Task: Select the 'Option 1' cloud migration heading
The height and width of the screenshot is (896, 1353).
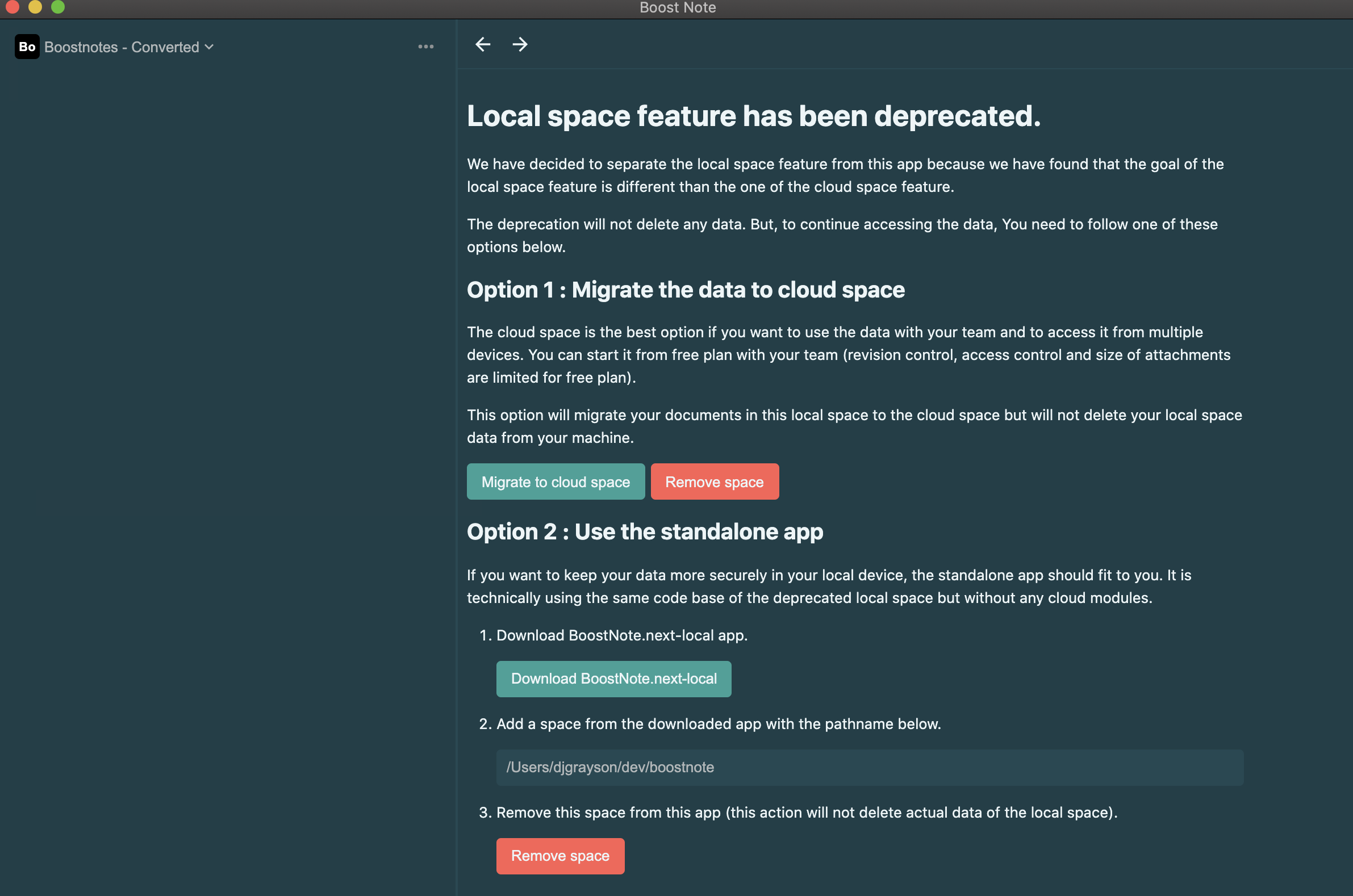Action: click(x=686, y=290)
